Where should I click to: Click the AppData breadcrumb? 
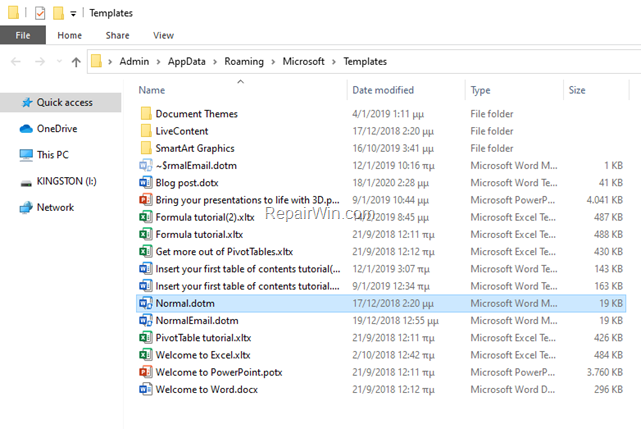(x=186, y=61)
